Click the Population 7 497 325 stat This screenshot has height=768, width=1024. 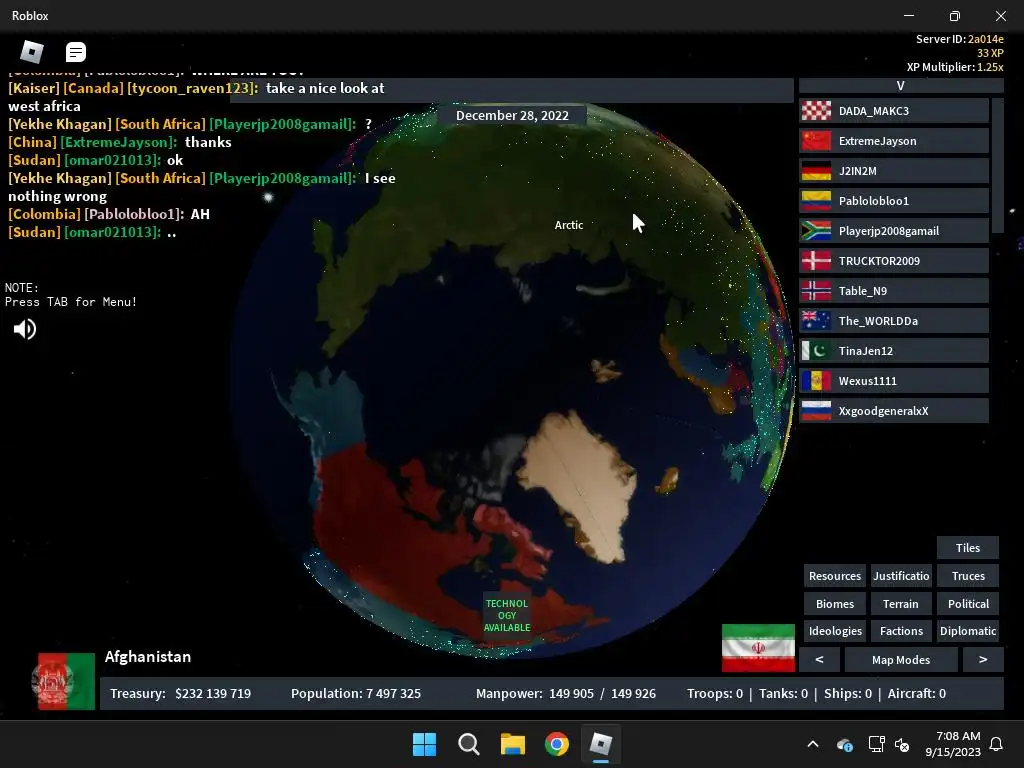356,694
